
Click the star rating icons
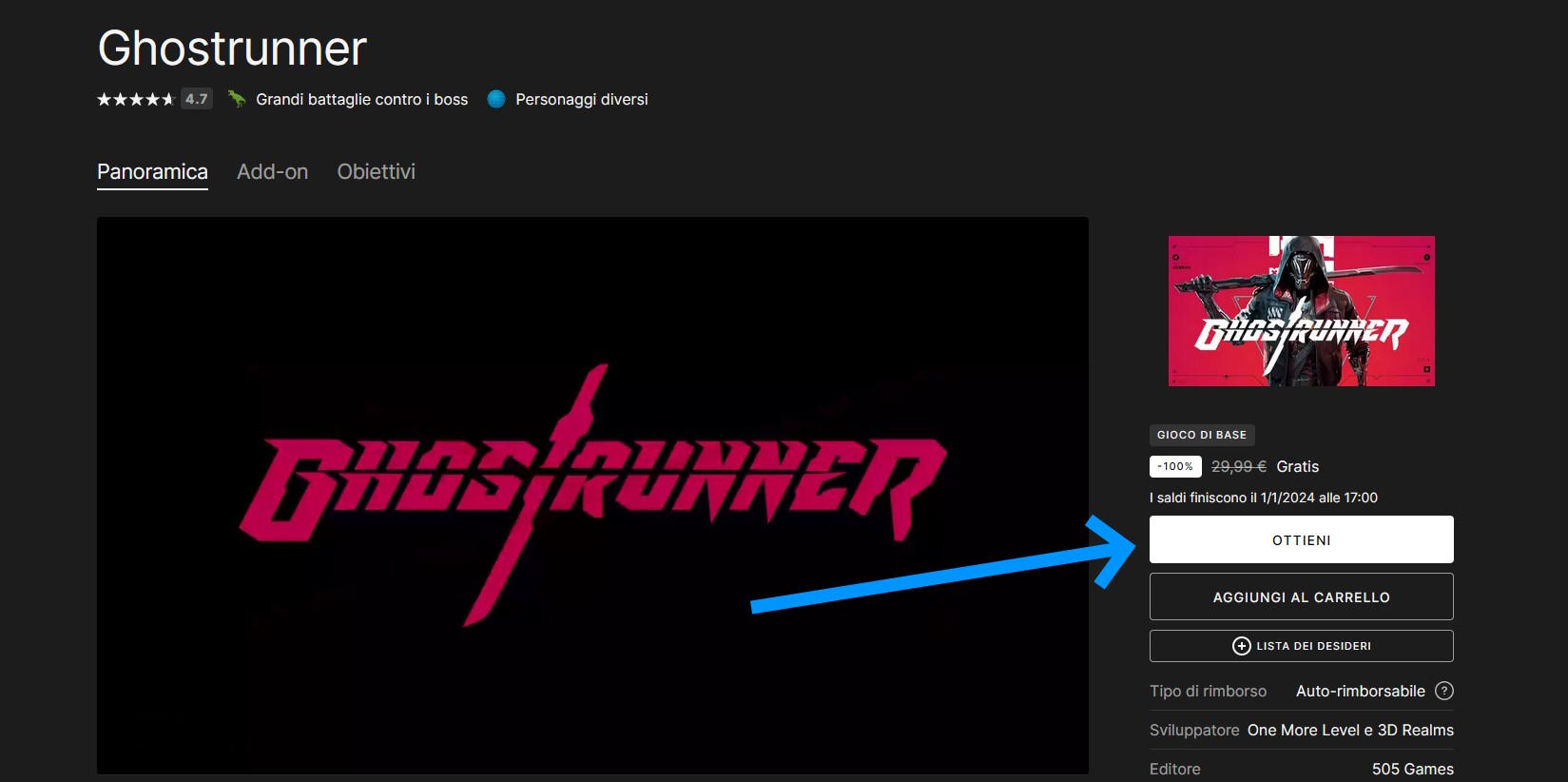136,99
